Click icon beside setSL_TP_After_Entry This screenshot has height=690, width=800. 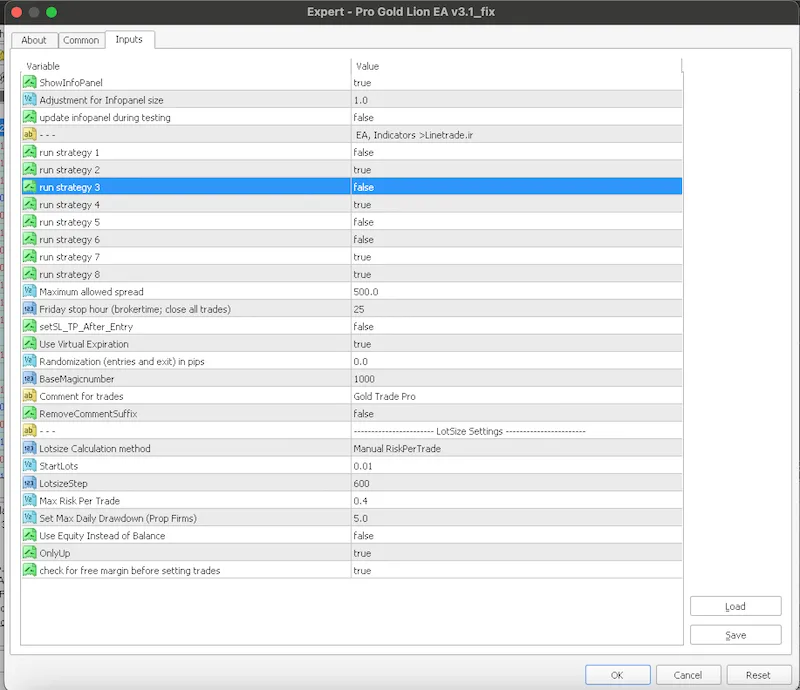pos(30,326)
